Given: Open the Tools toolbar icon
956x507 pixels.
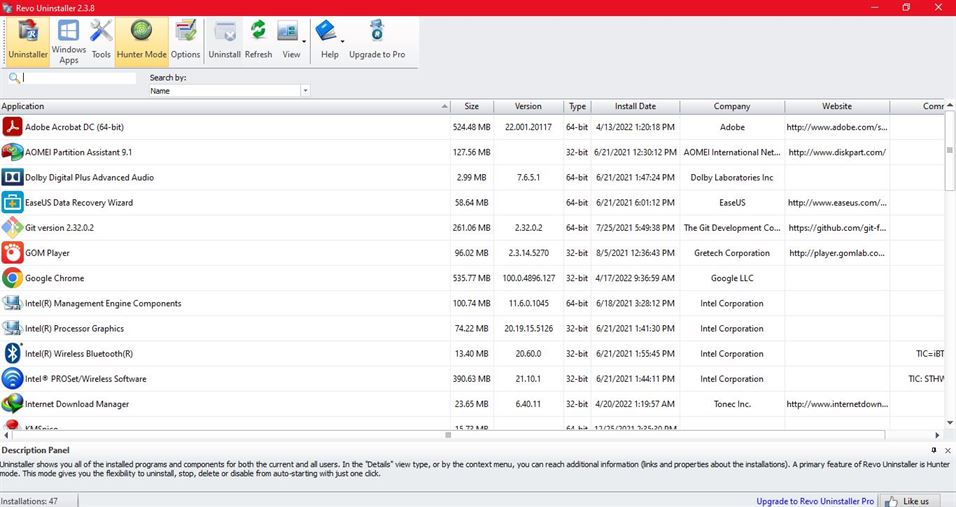Looking at the screenshot, I should pyautogui.click(x=101, y=42).
